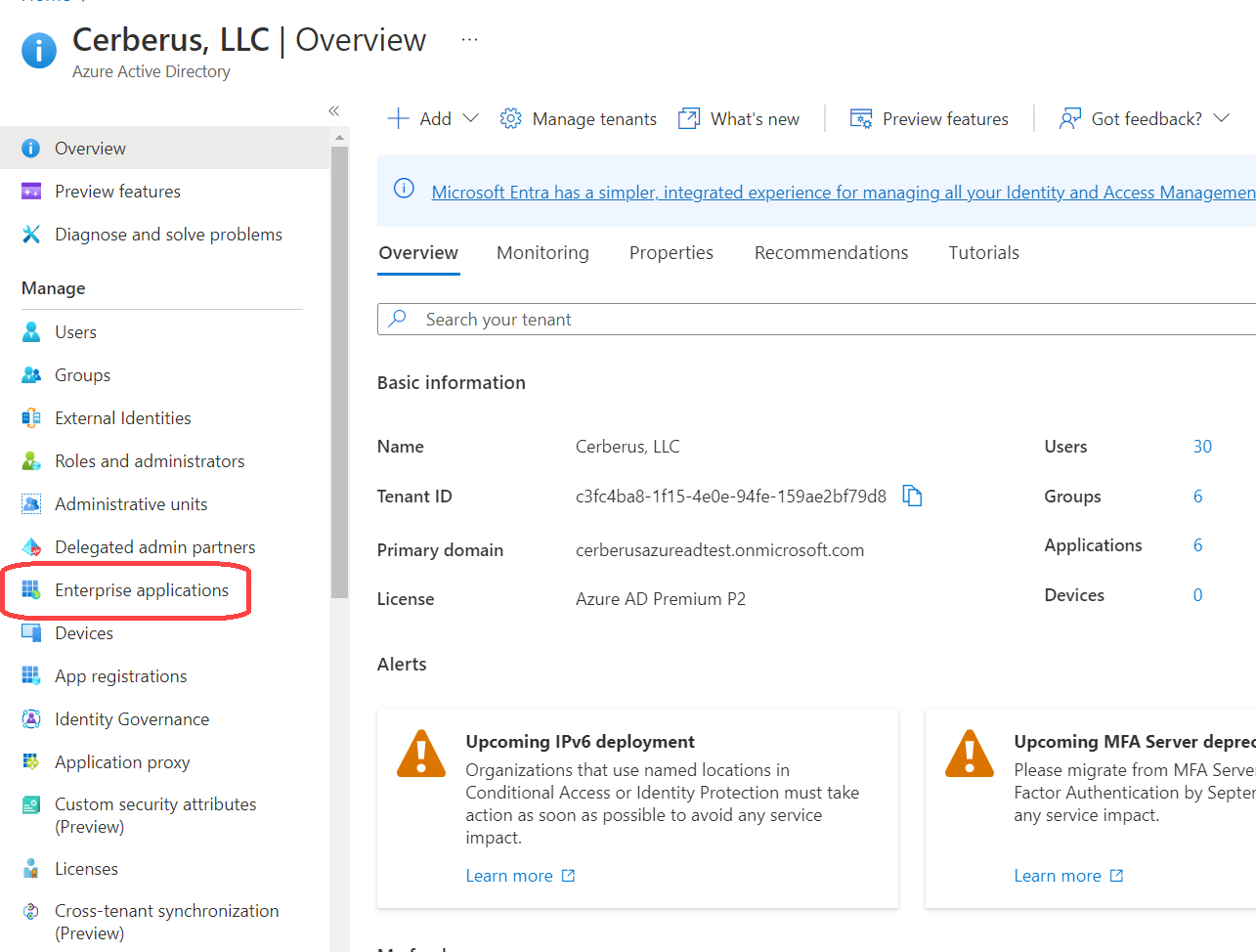The image size is (1256, 952).
Task: Expand the Add dropdown chevron
Action: [x=470, y=118]
